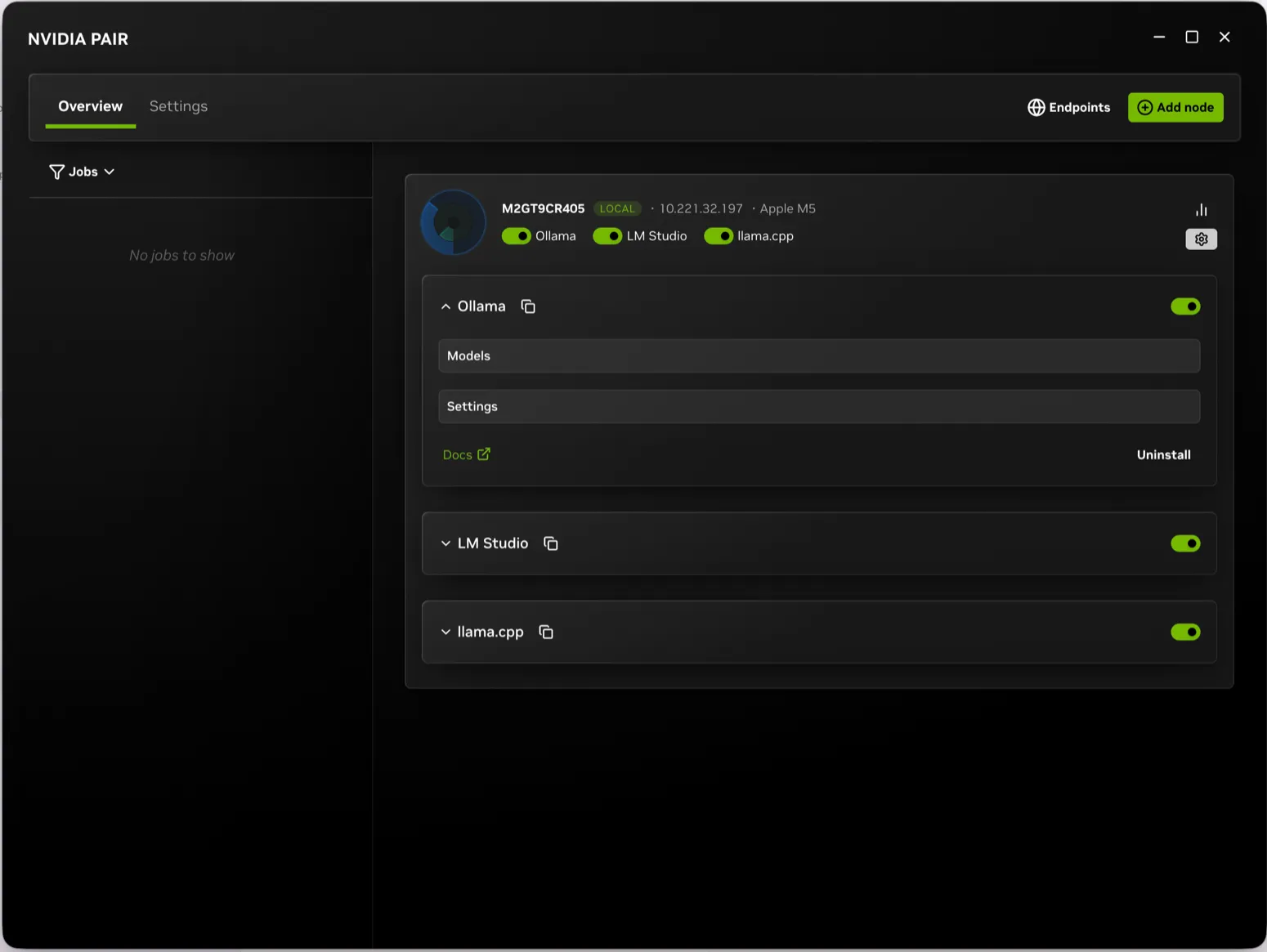Click the LOCAL badge on the node
Image resolution: width=1267 pixels, height=952 pixels.
click(x=617, y=208)
